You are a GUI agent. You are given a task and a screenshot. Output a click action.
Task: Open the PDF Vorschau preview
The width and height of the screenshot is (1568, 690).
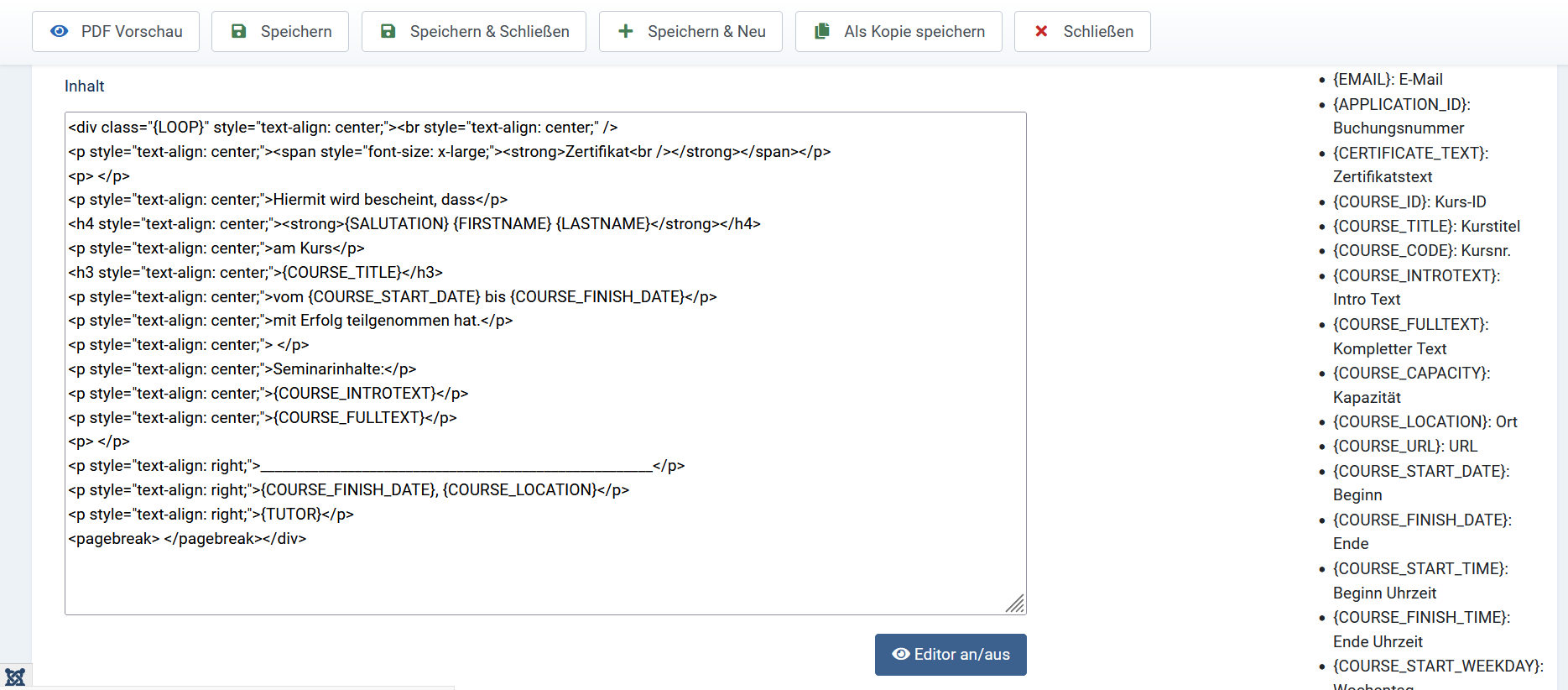tap(115, 31)
